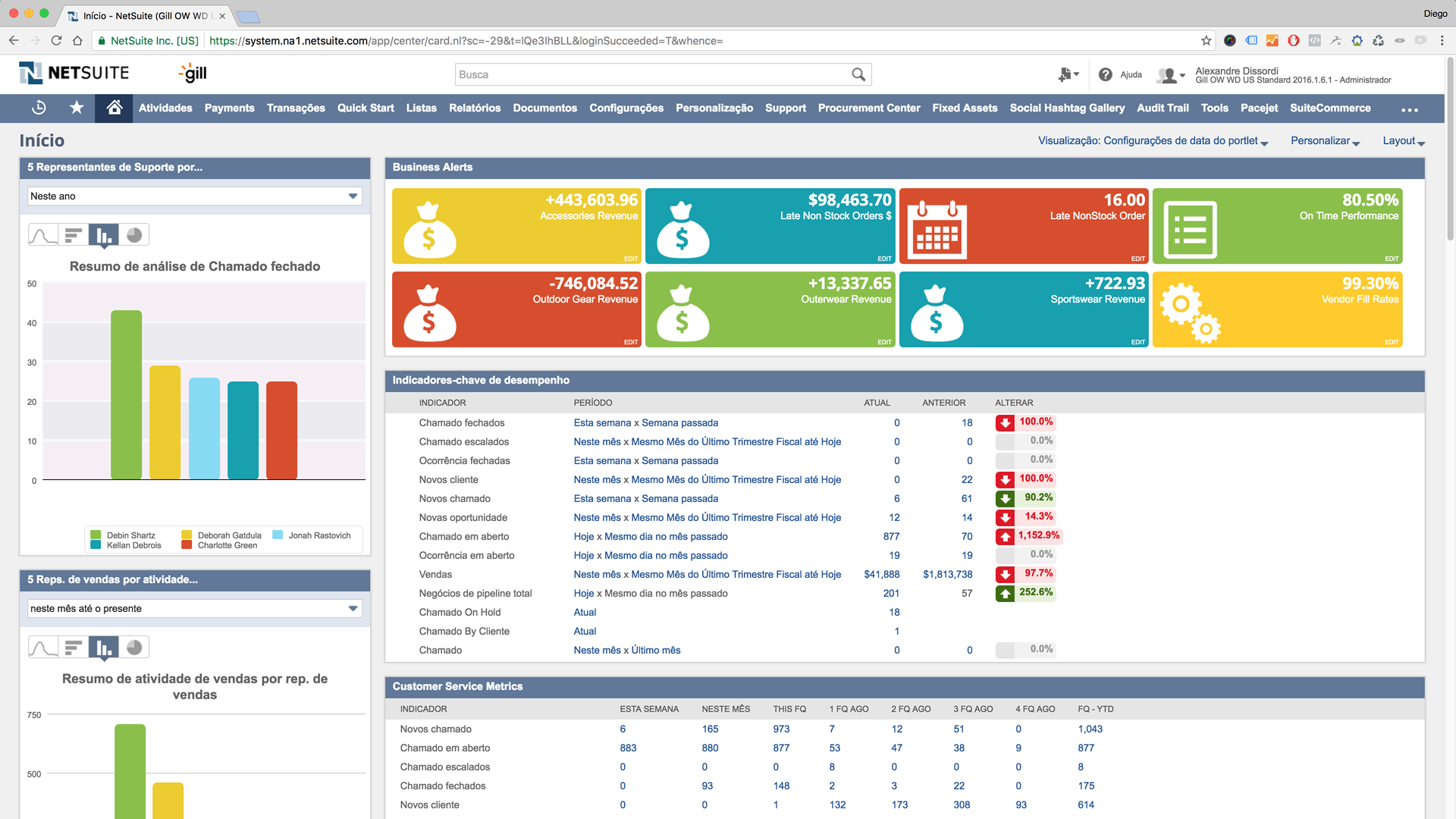Bookmark the page with Chrome's star icon
Screen dimensions: 1456x819
click(1206, 41)
